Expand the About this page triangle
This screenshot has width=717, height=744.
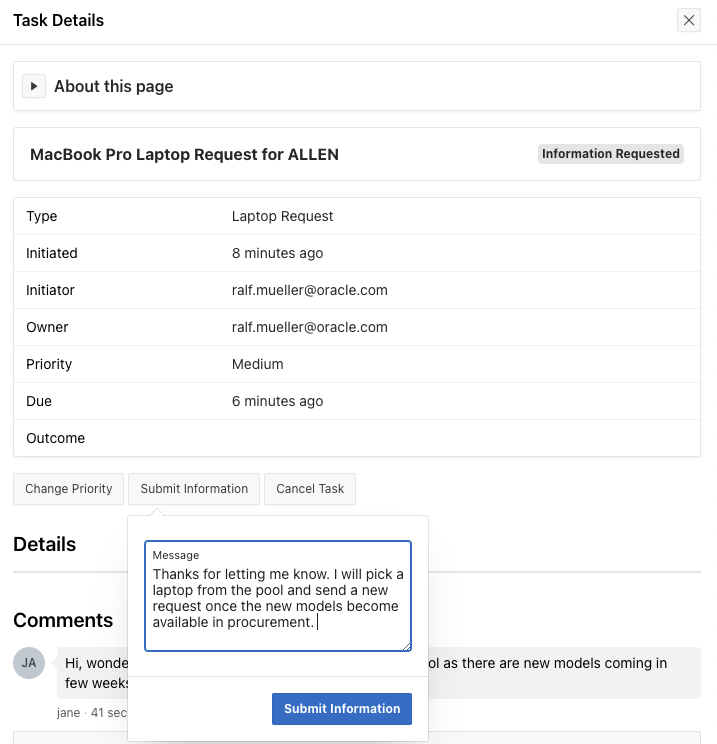point(34,86)
